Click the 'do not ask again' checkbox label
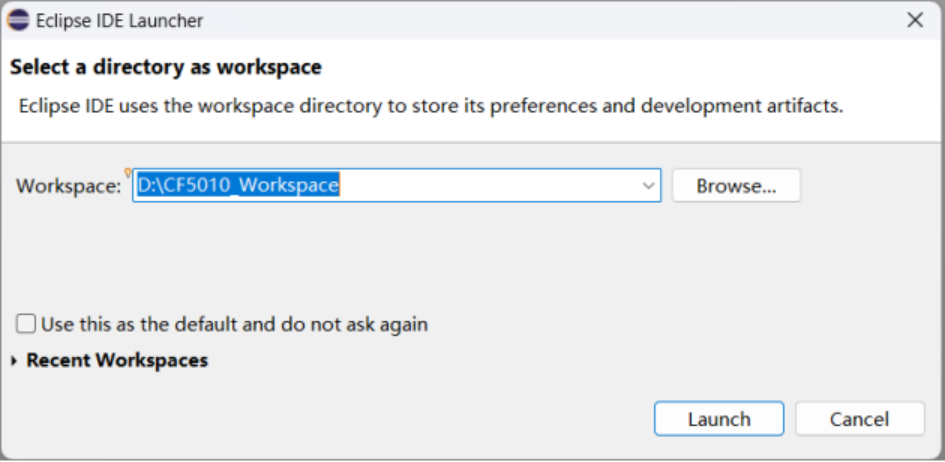 coord(235,324)
